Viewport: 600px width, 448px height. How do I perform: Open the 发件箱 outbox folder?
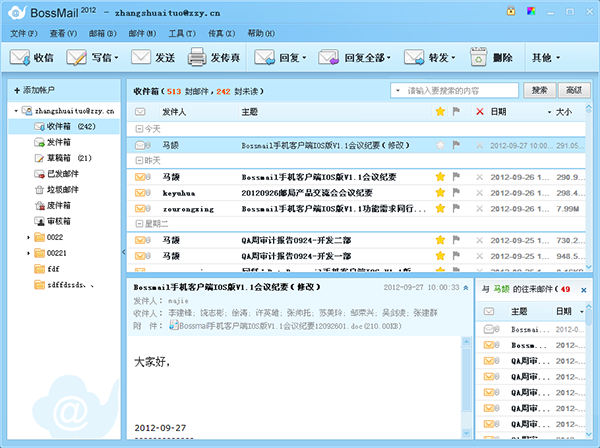[52, 142]
